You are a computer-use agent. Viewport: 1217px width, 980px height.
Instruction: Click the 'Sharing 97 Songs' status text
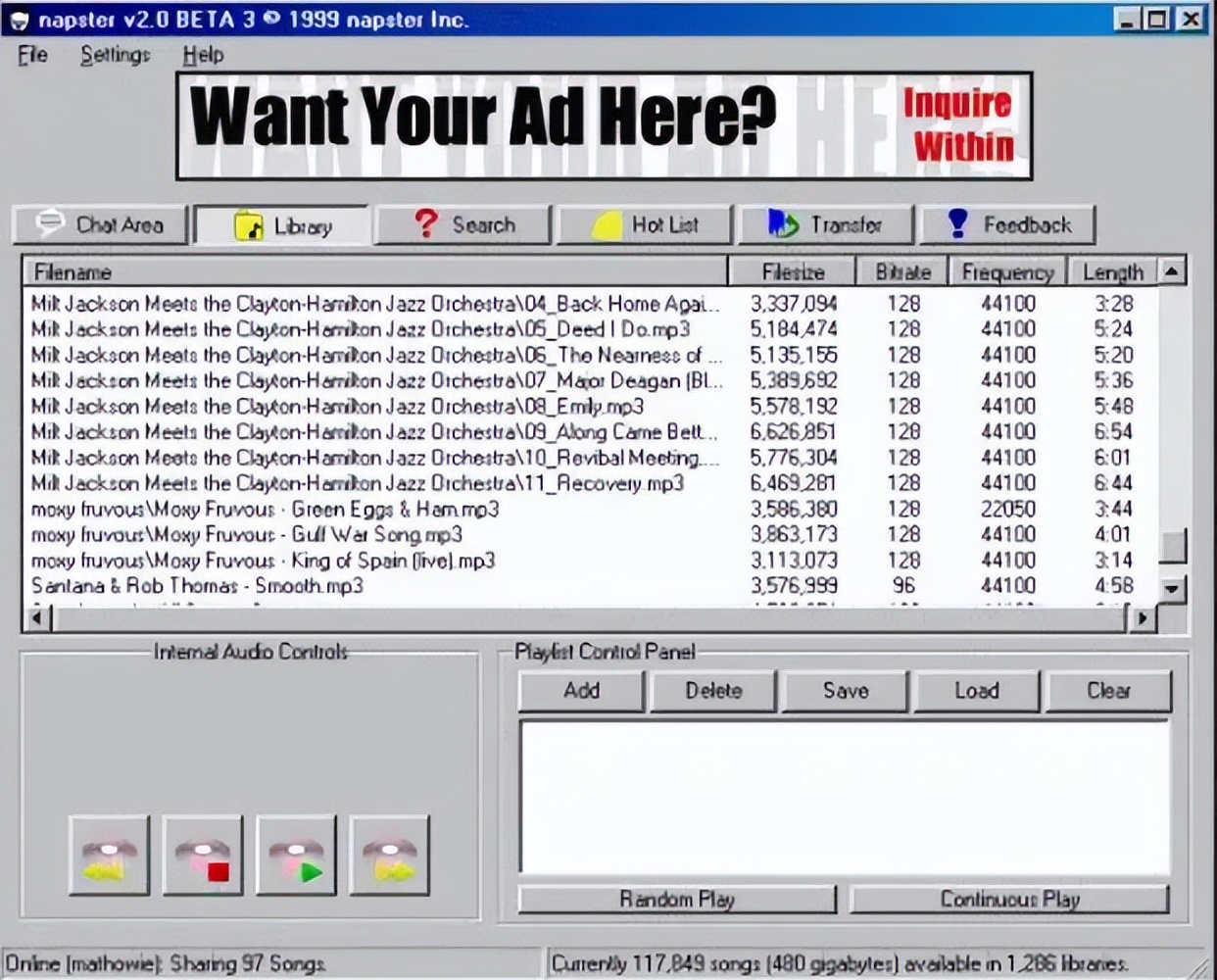(248, 963)
